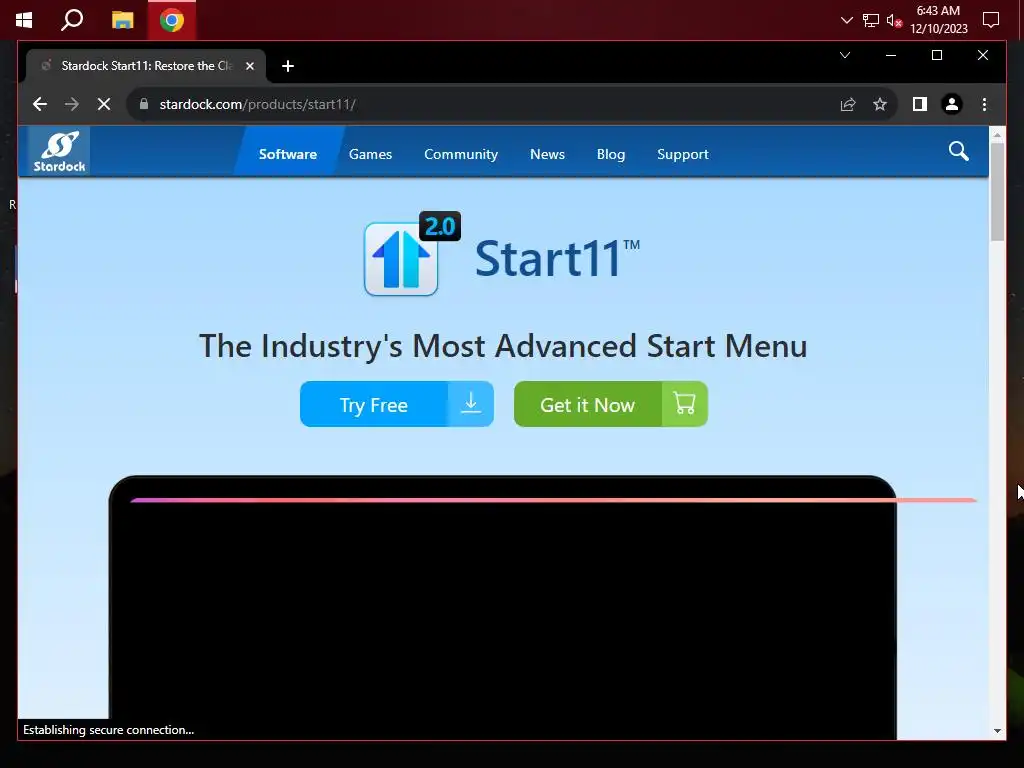This screenshot has height=768, width=1024.
Task: Open the News nav item
Action: point(547,154)
